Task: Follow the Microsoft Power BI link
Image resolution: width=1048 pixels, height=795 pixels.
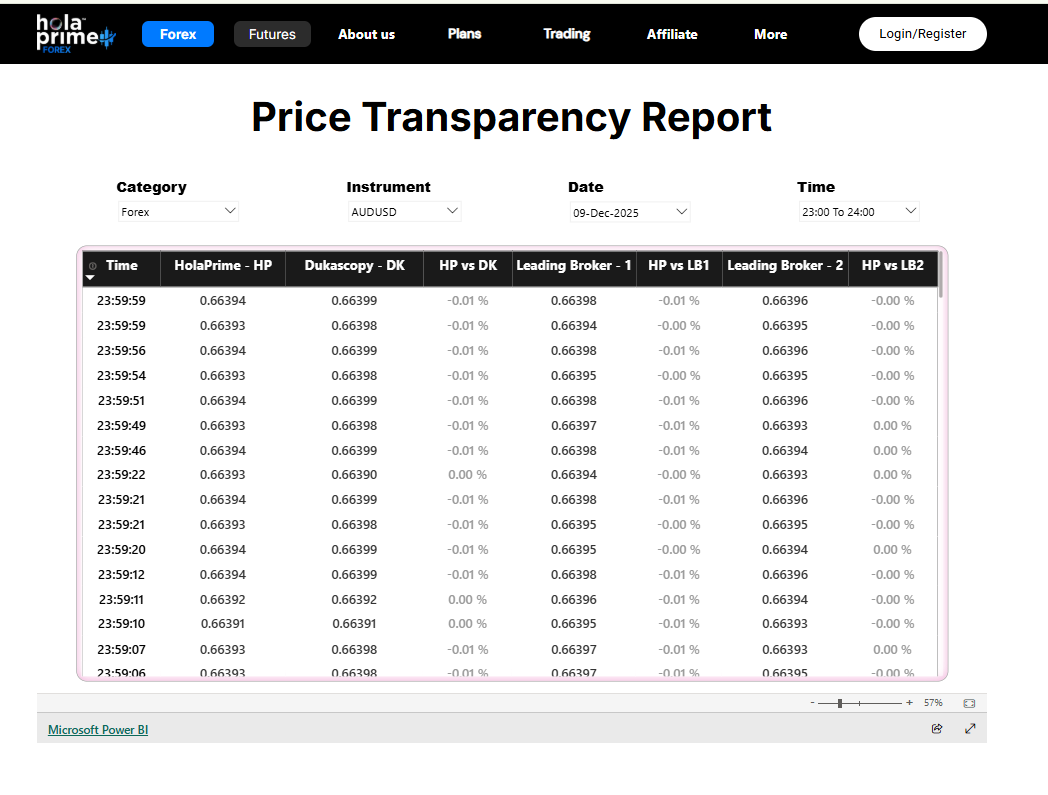Action: click(98, 730)
